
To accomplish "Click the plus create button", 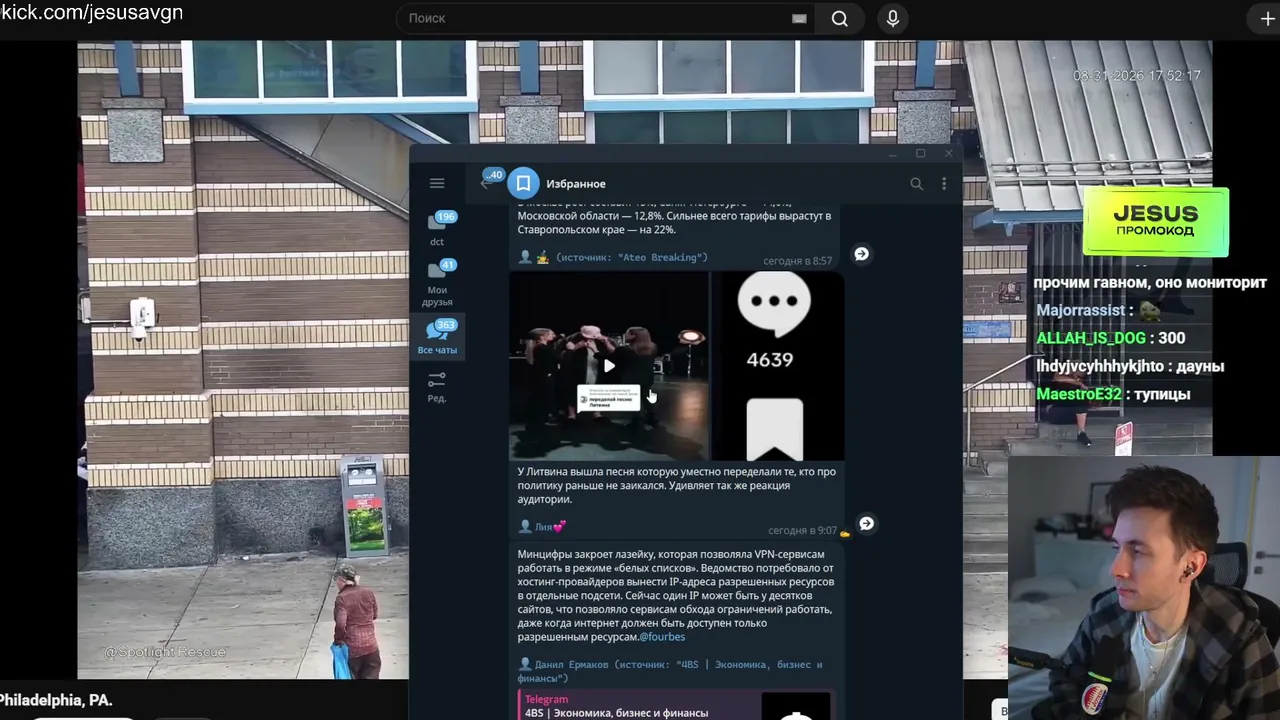I will click(1267, 19).
